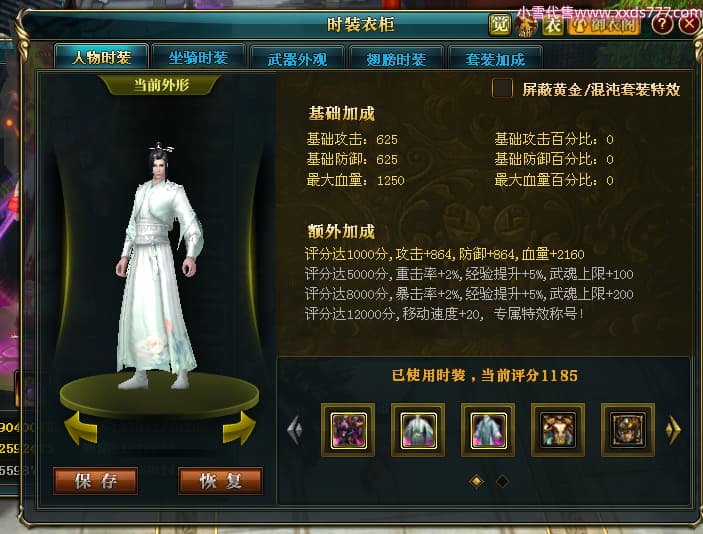Open the 武器外观 tab
The width and height of the screenshot is (703, 534).
tap(297, 58)
